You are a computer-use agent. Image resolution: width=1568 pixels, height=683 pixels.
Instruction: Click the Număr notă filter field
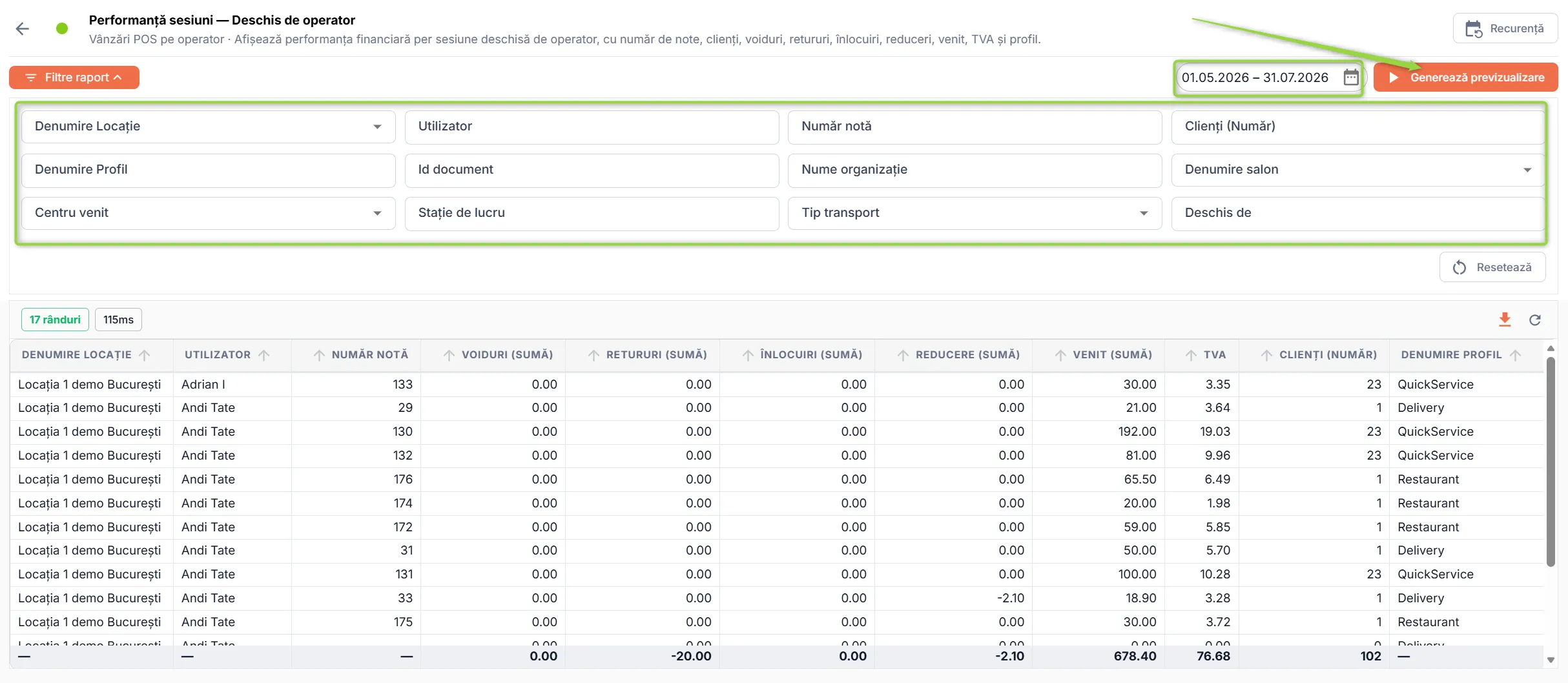click(x=975, y=127)
